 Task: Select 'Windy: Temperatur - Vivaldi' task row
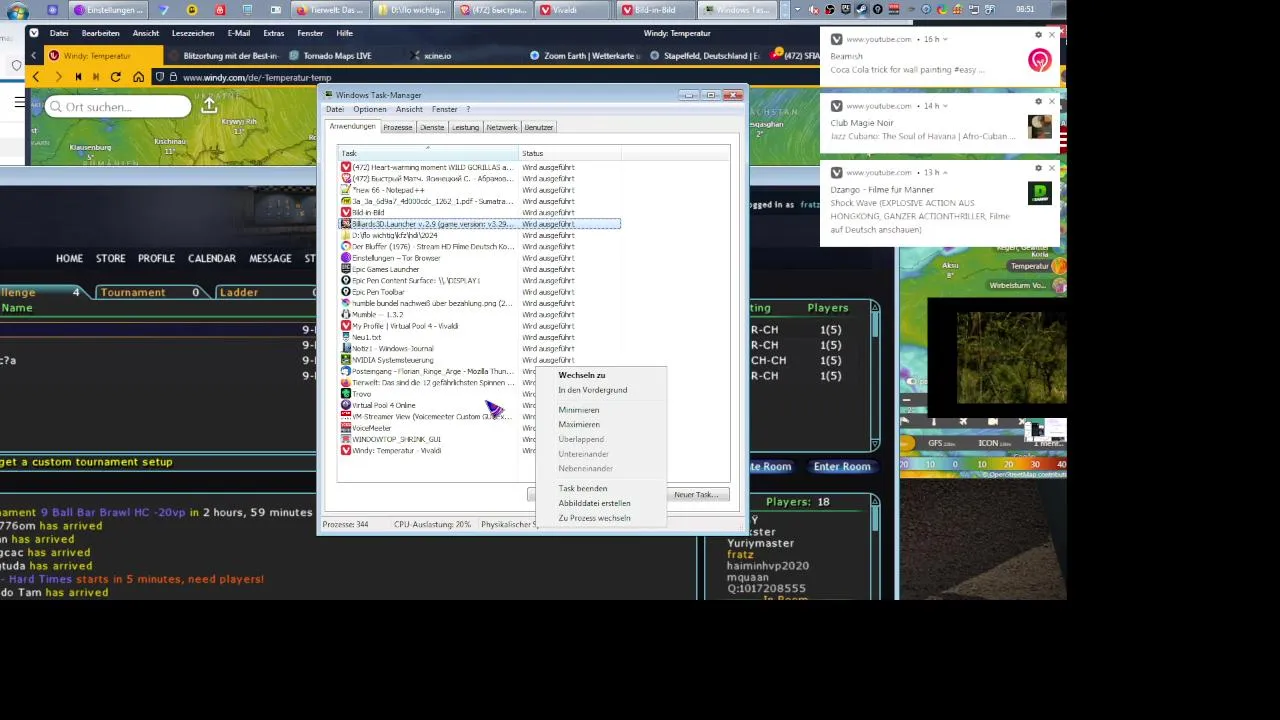click(x=435, y=450)
